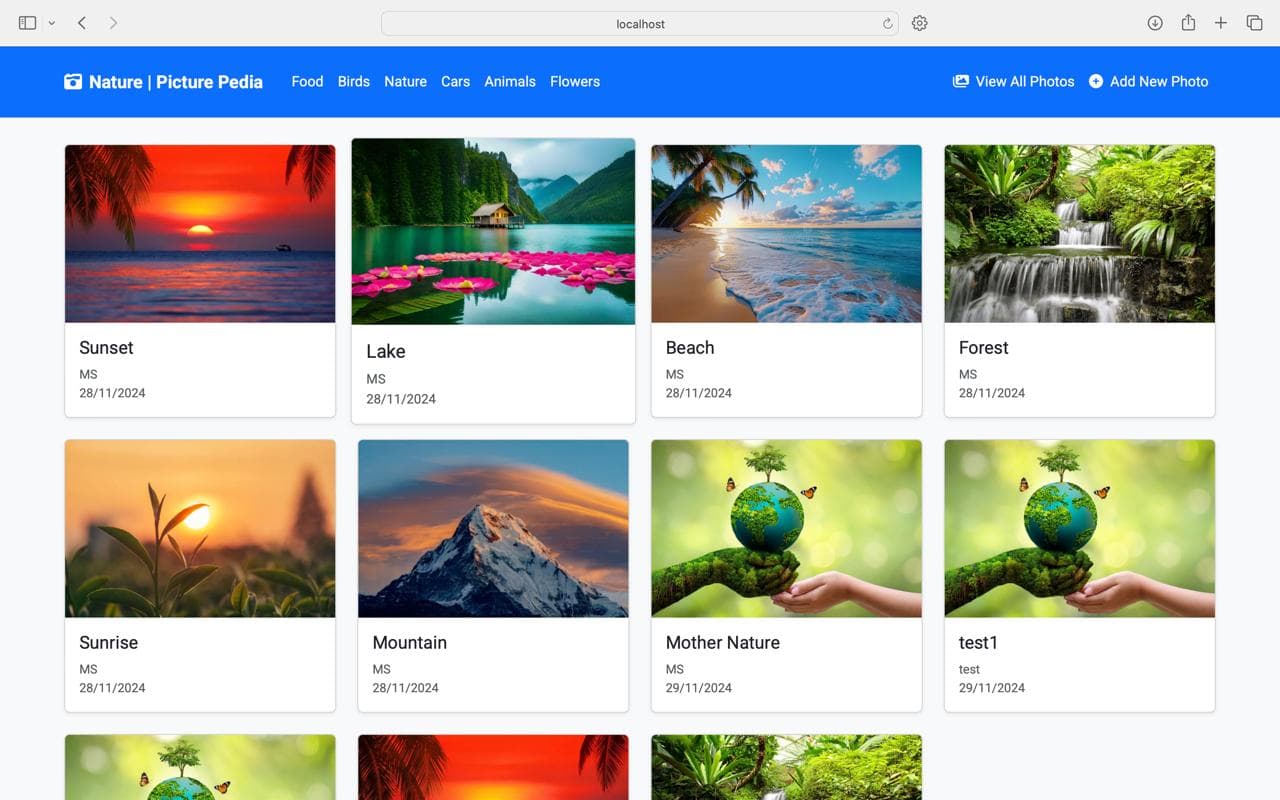Screen dimensions: 1280x800
Task: Focus the localhost address bar
Action: tap(640, 24)
